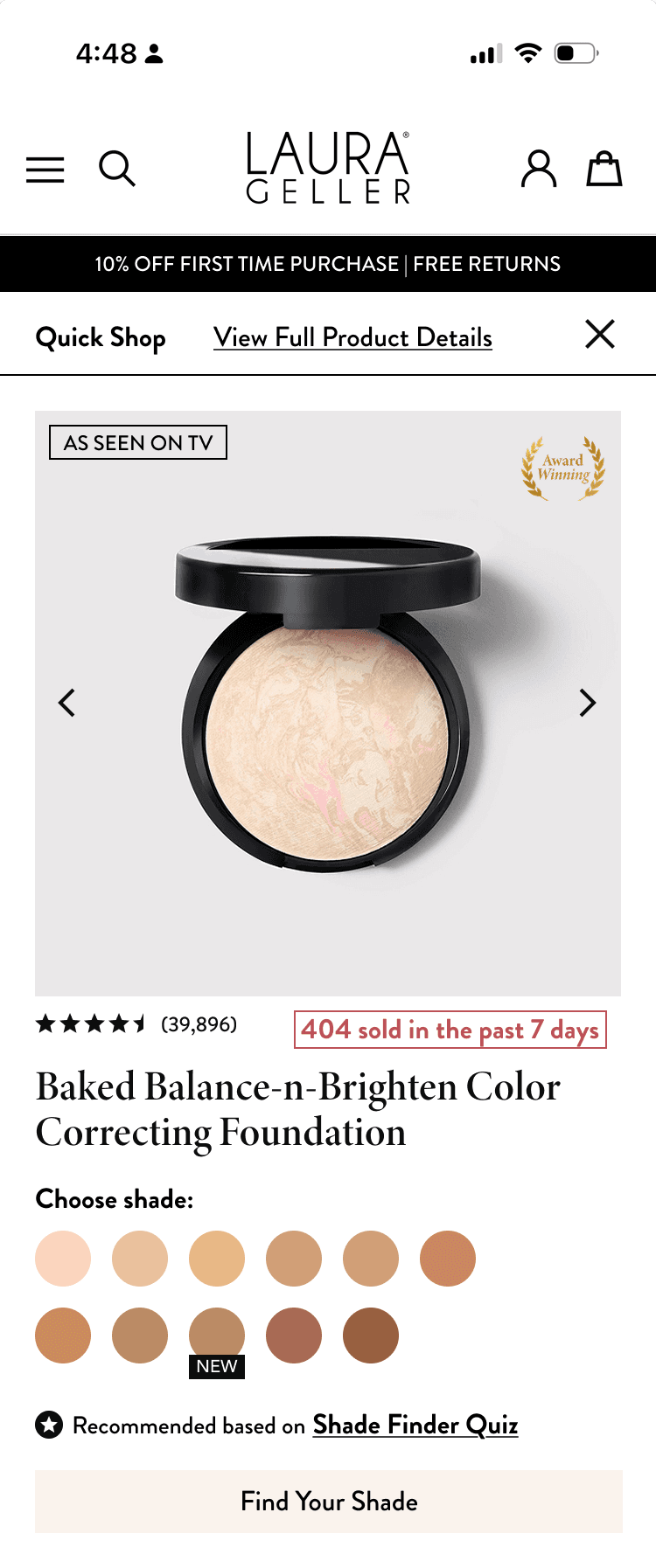Close the Quick Shop panel
656x1568 pixels.
[600, 334]
